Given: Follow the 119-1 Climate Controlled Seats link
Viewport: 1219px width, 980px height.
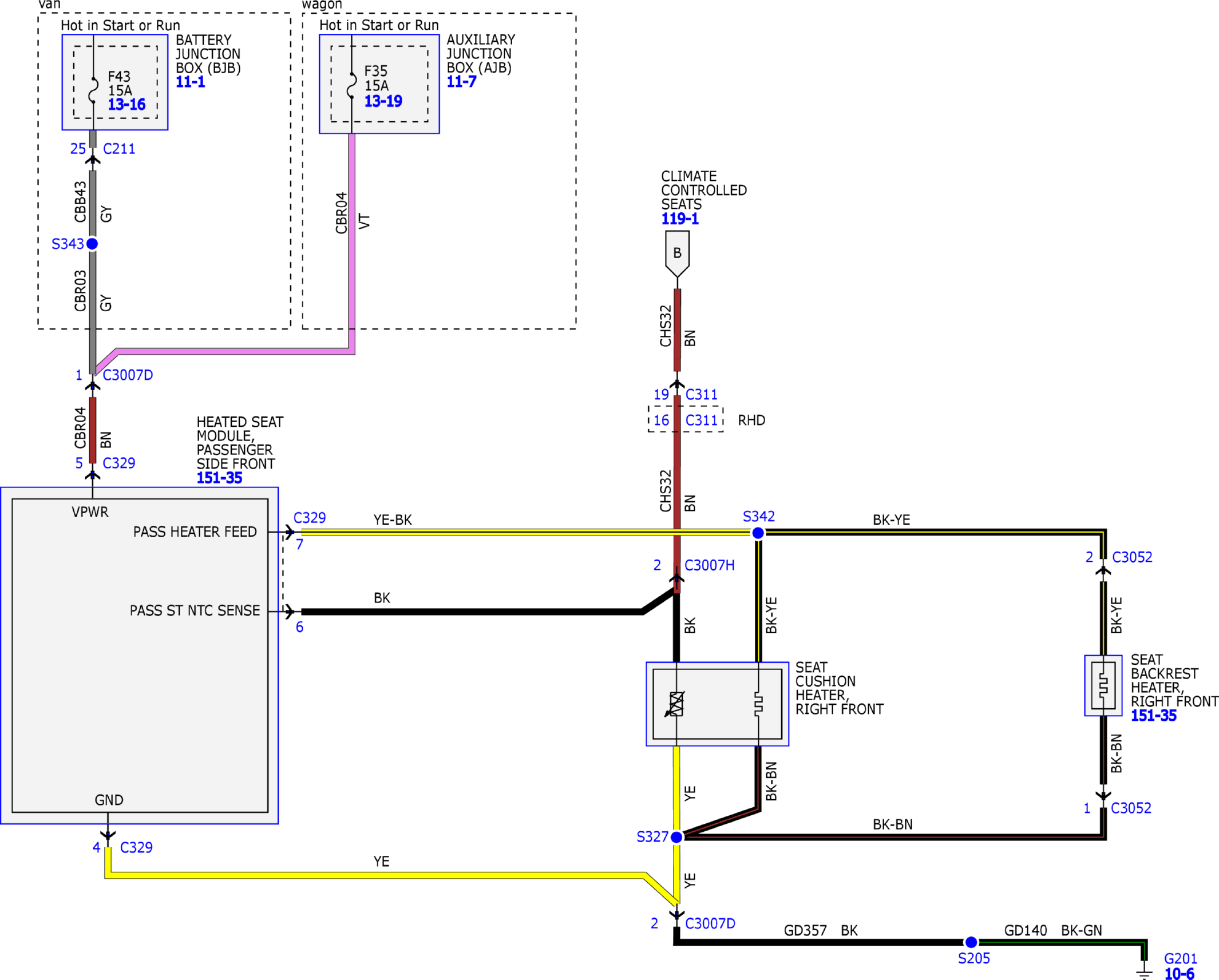Looking at the screenshot, I should 680,219.
